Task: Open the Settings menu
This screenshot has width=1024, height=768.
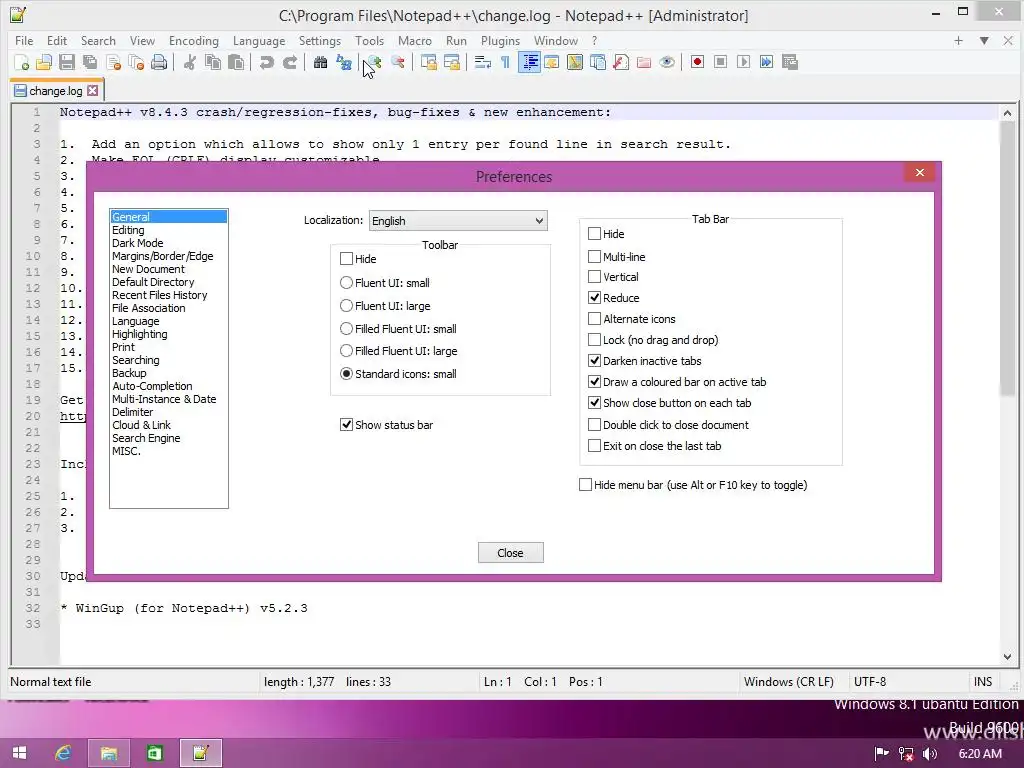Action: (319, 40)
